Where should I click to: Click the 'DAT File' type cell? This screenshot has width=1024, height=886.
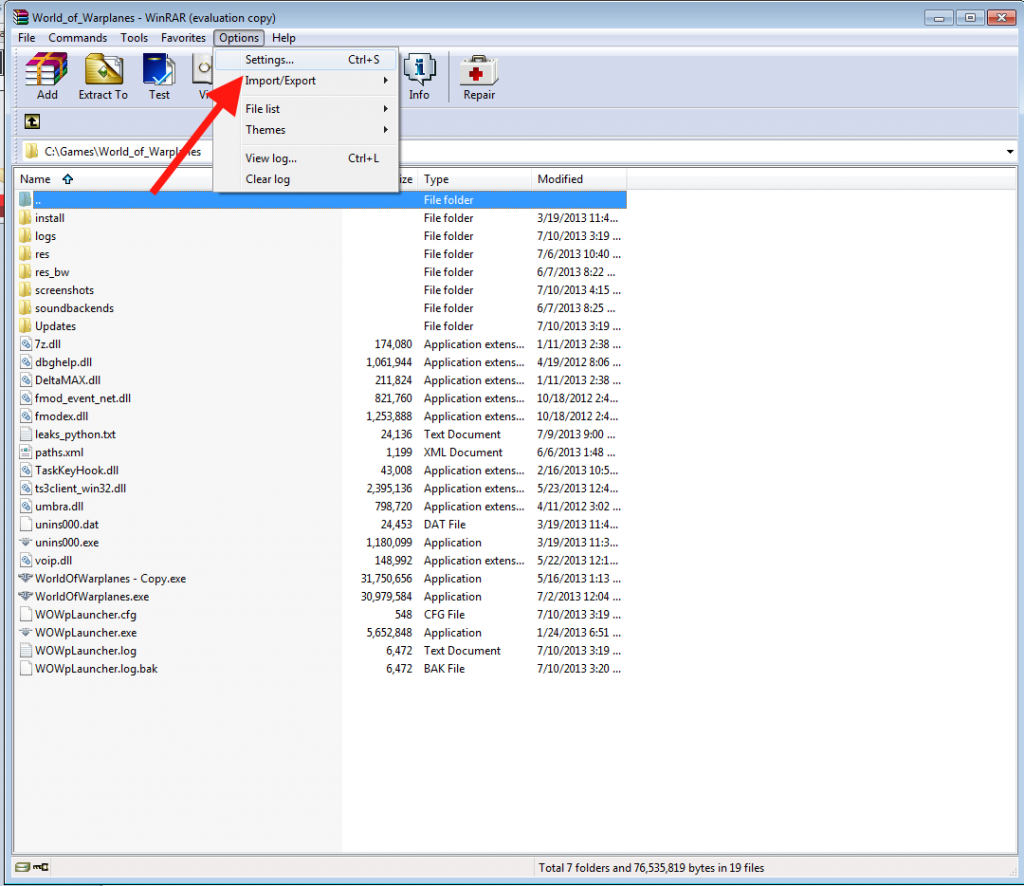tap(445, 524)
